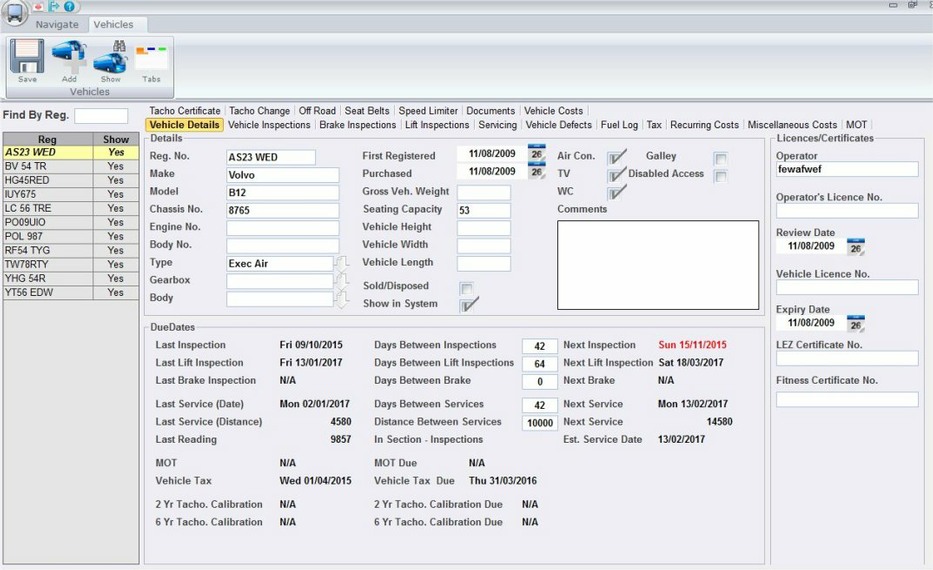Open the Tacho Certificate tab
933x570 pixels.
(x=184, y=111)
